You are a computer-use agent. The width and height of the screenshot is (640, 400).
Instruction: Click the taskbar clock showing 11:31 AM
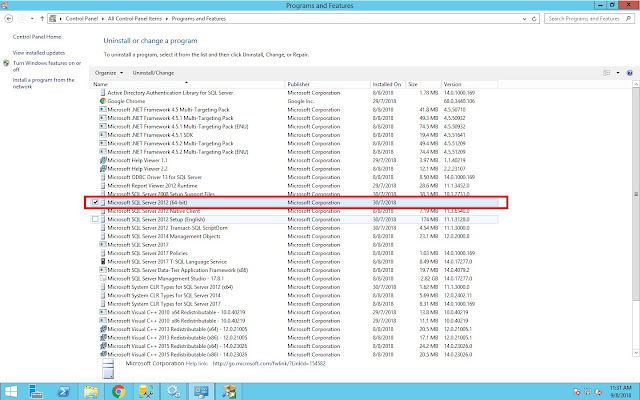click(620, 392)
